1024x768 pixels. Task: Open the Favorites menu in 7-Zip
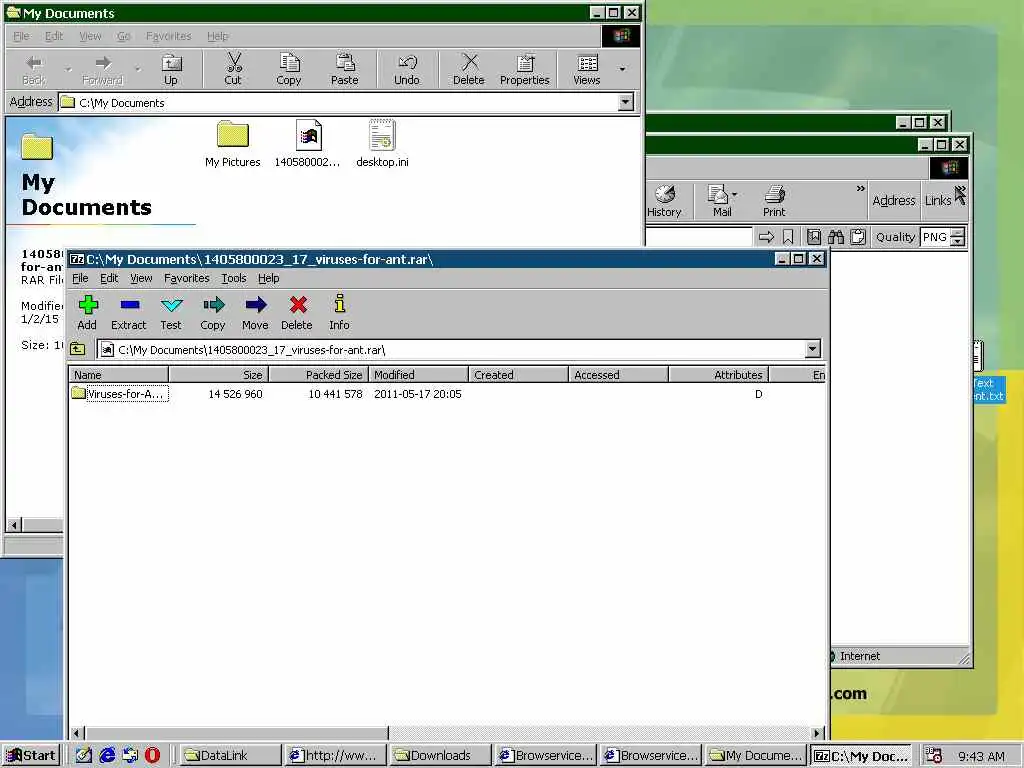[187, 278]
